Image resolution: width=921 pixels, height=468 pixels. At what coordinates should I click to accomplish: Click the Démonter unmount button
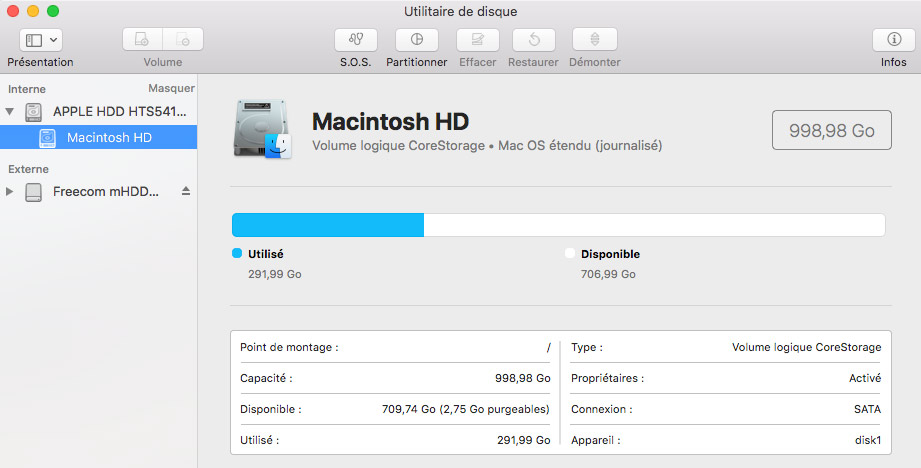[x=594, y=39]
